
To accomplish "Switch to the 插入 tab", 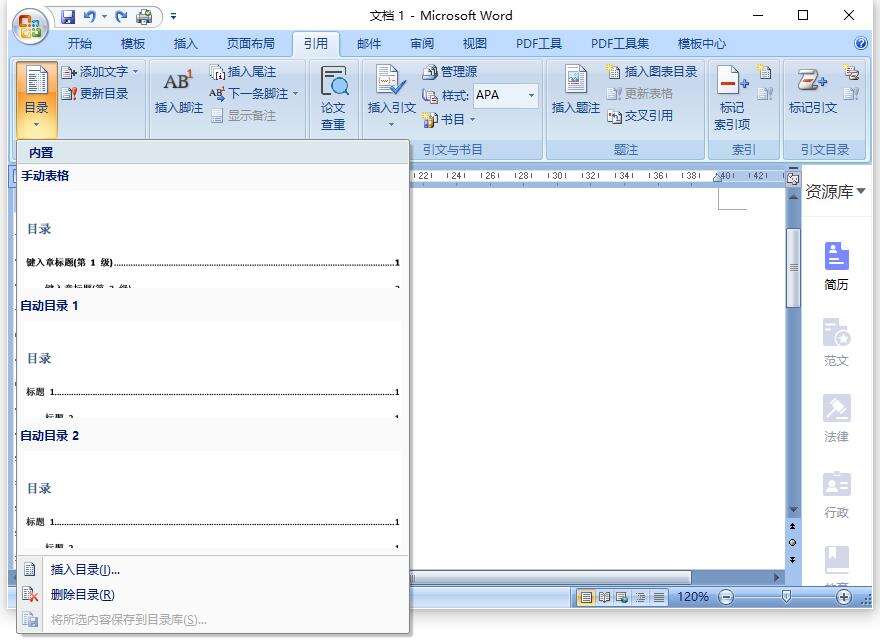I will click(186, 43).
